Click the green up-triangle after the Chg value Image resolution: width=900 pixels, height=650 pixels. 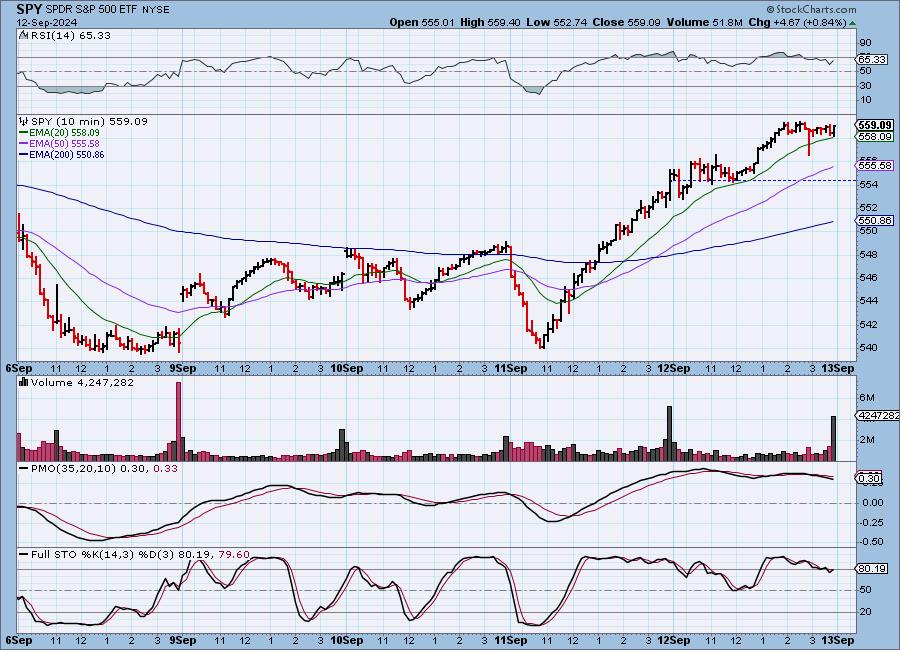pyautogui.click(x=852, y=23)
